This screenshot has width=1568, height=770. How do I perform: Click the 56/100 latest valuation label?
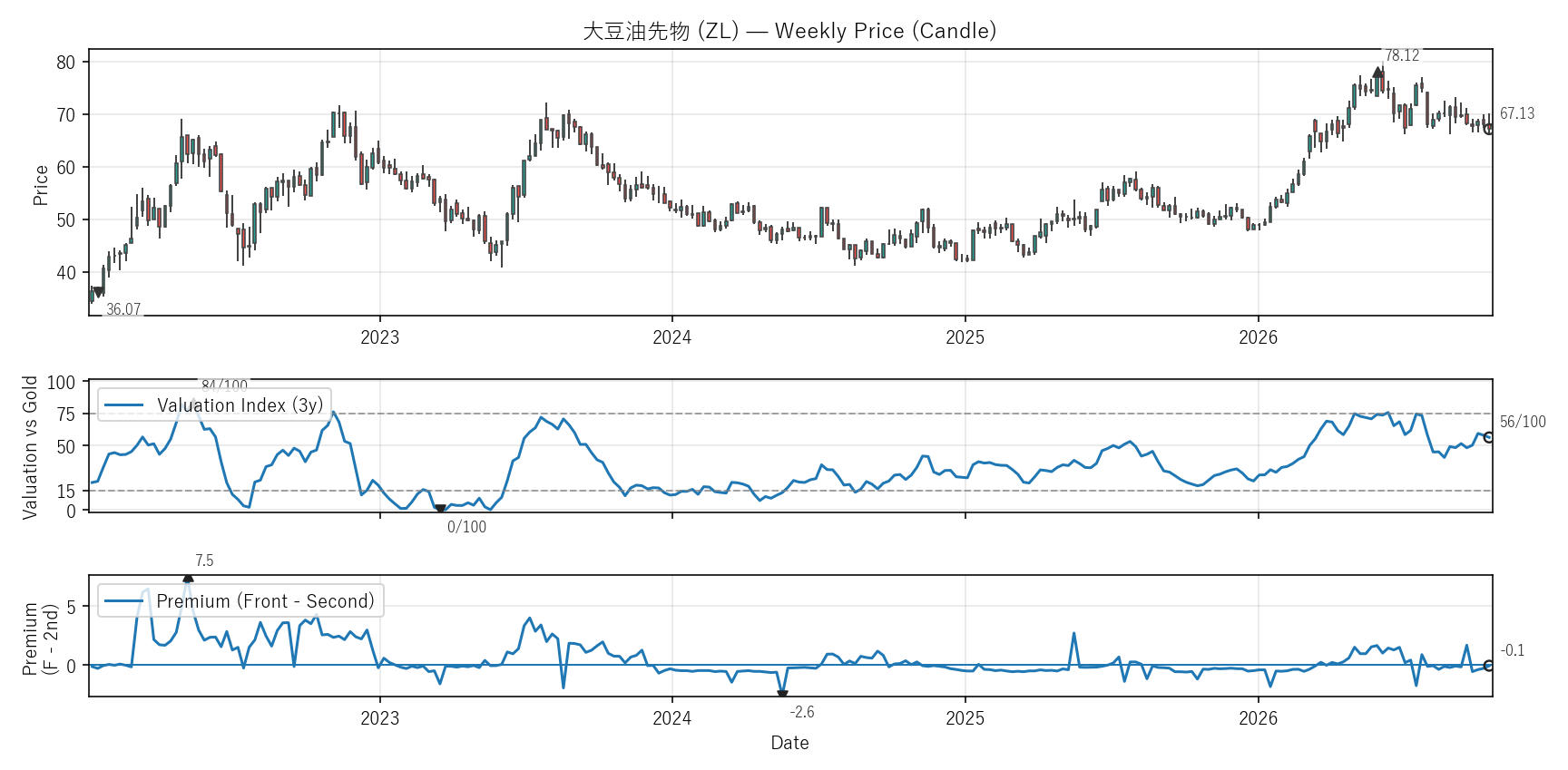pyautogui.click(x=1523, y=422)
